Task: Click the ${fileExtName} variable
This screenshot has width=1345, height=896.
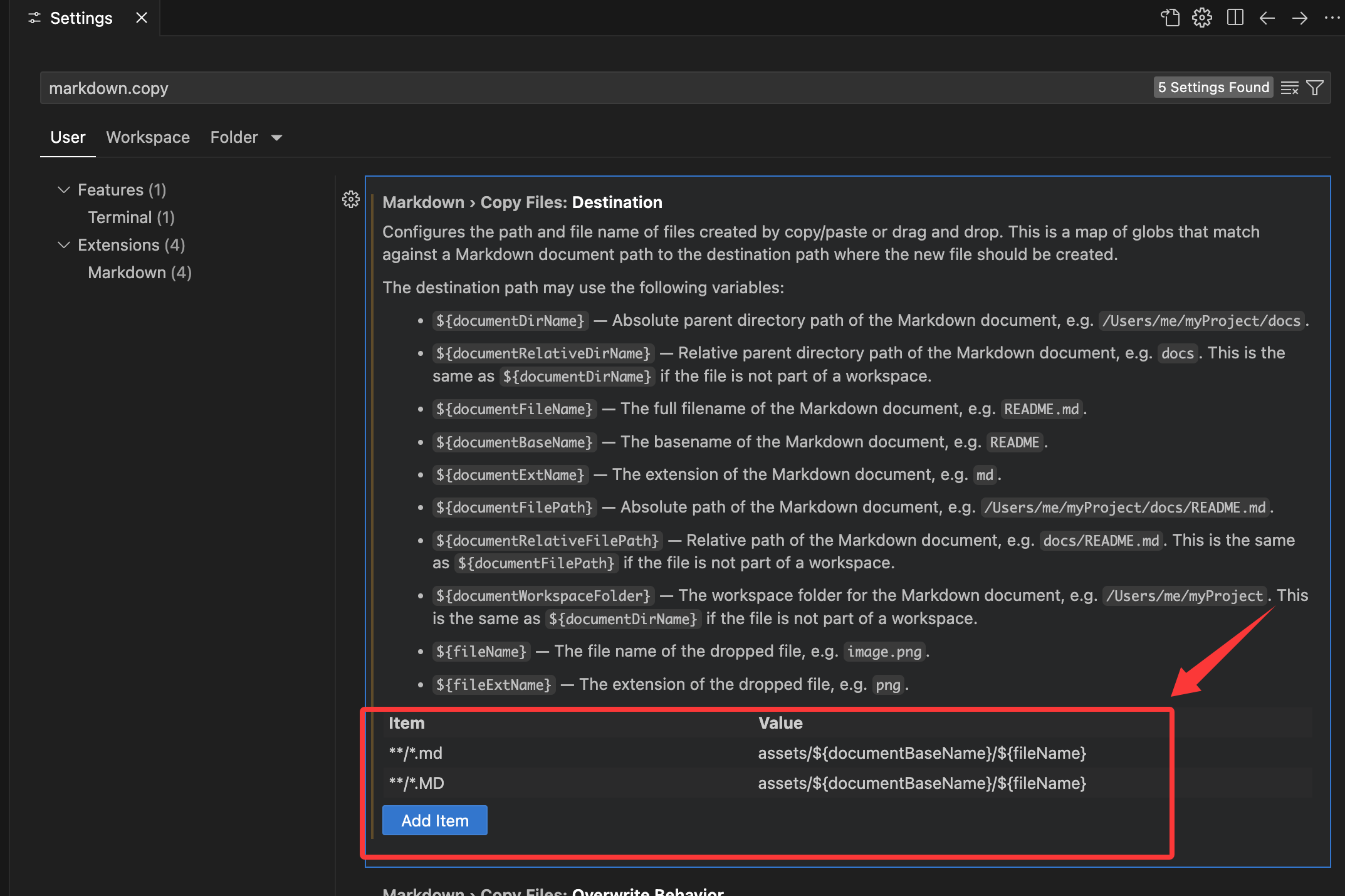Action: pyautogui.click(x=494, y=685)
